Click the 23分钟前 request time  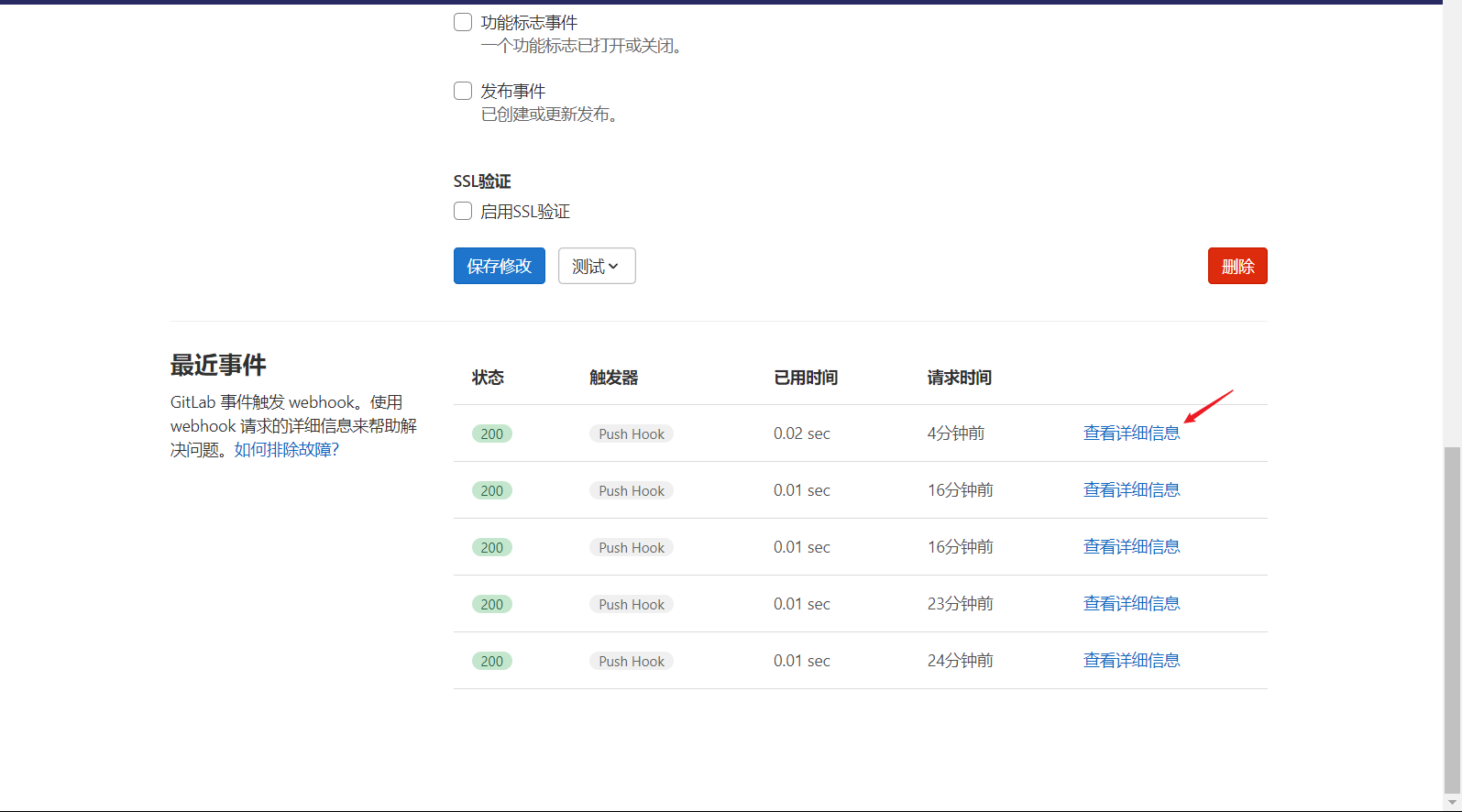pyautogui.click(x=961, y=604)
